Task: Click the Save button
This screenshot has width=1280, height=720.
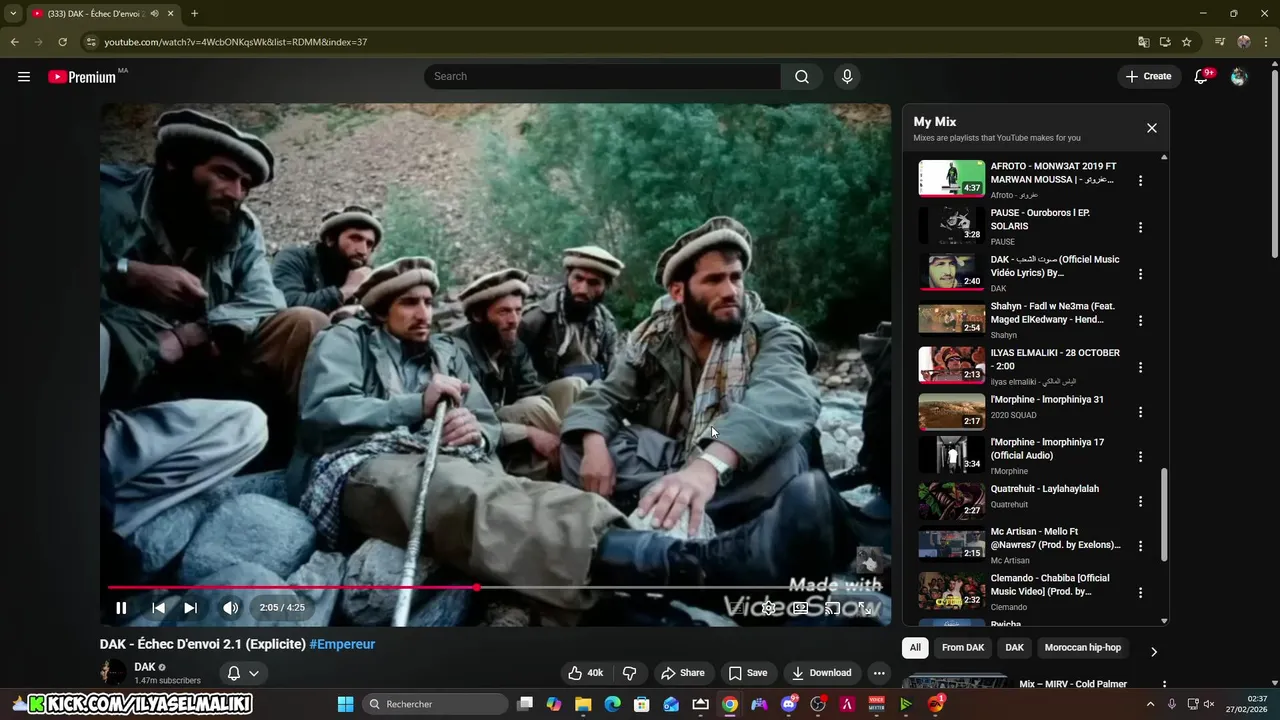Action: coord(748,673)
